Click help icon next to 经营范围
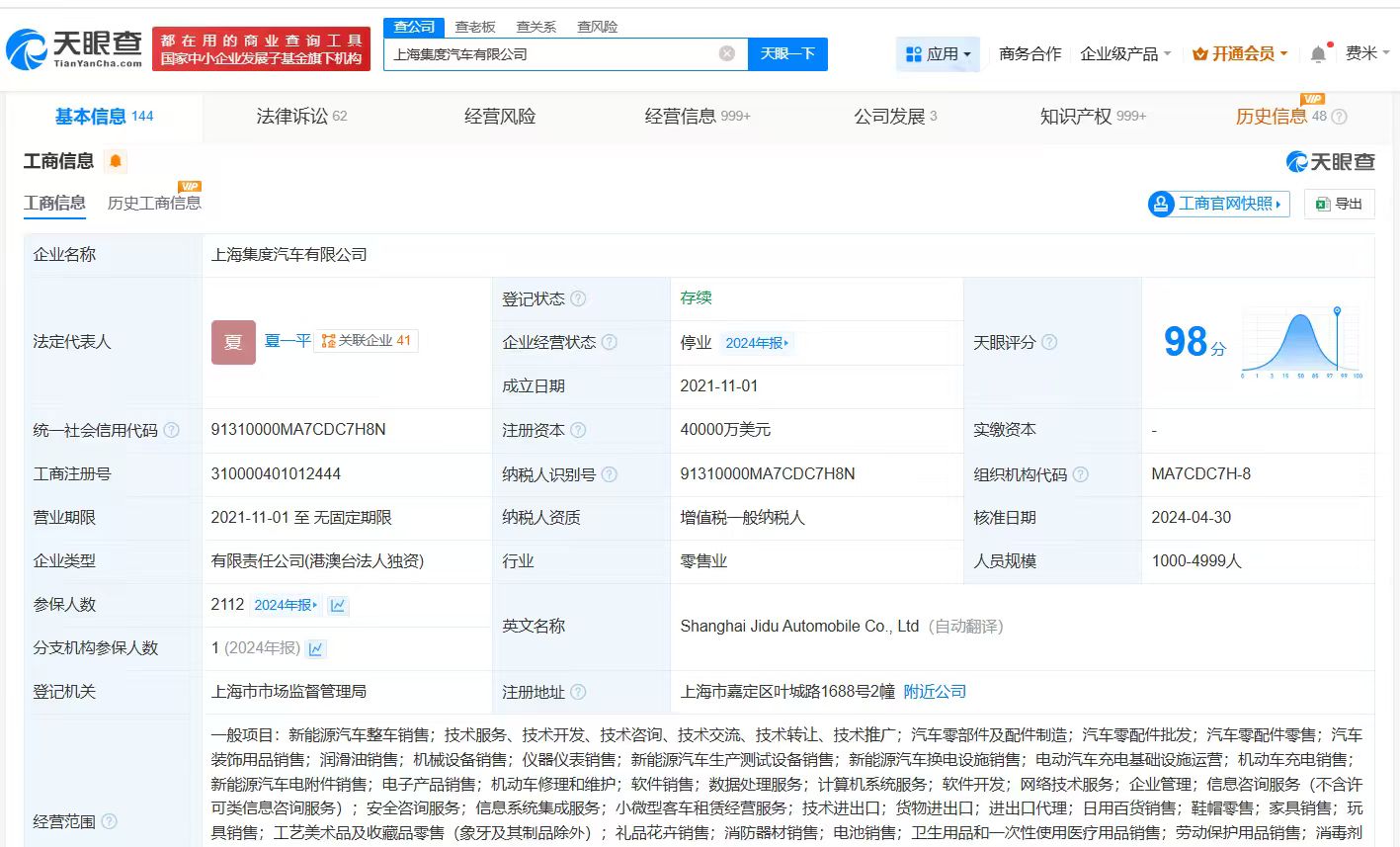 click(x=109, y=821)
